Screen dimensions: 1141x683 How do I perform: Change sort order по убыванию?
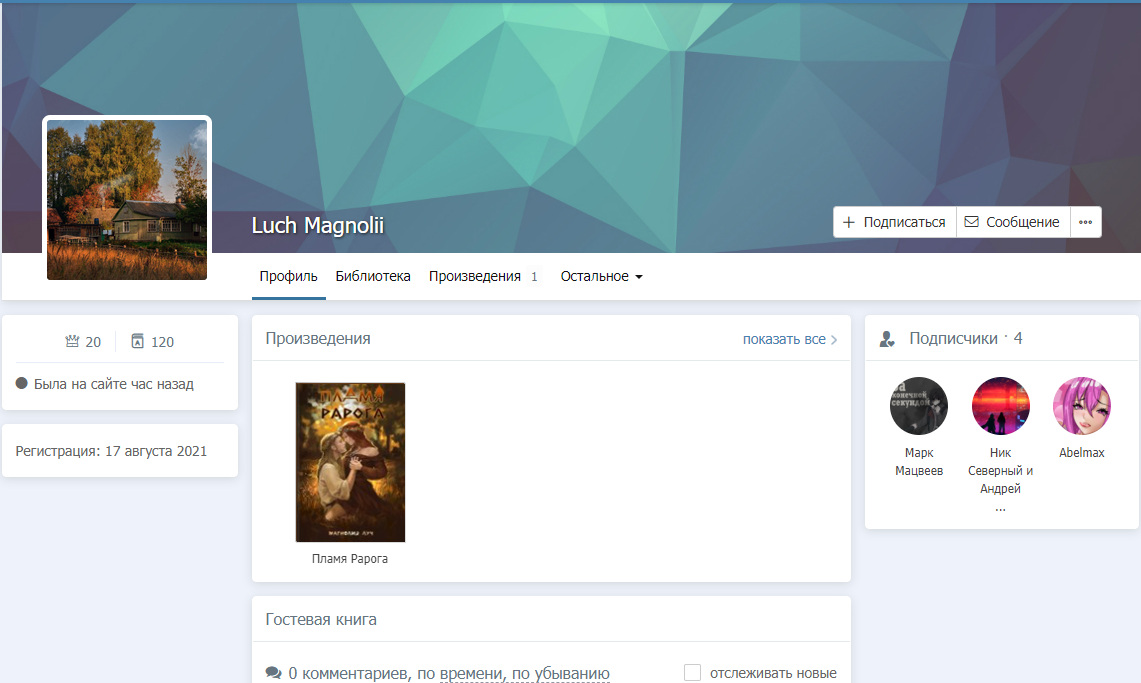tap(560, 674)
